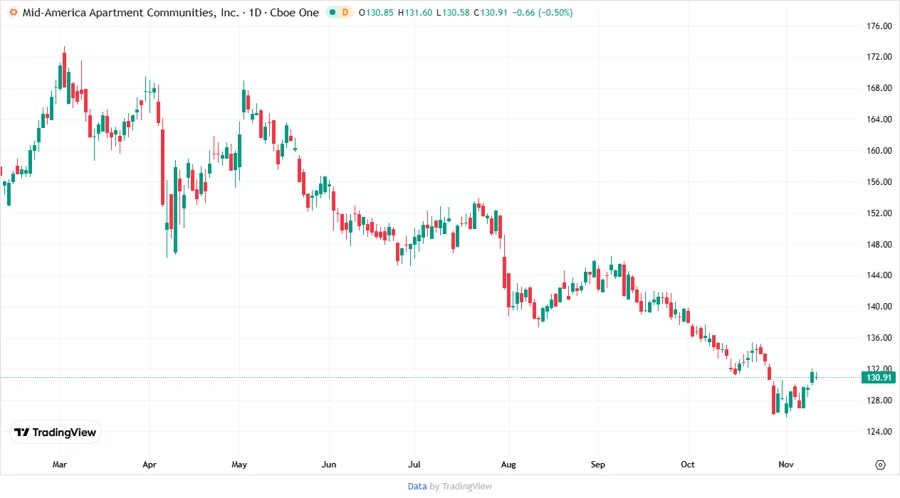
Task: Click the 'by TradingView' attribution text
Action: coord(461,487)
